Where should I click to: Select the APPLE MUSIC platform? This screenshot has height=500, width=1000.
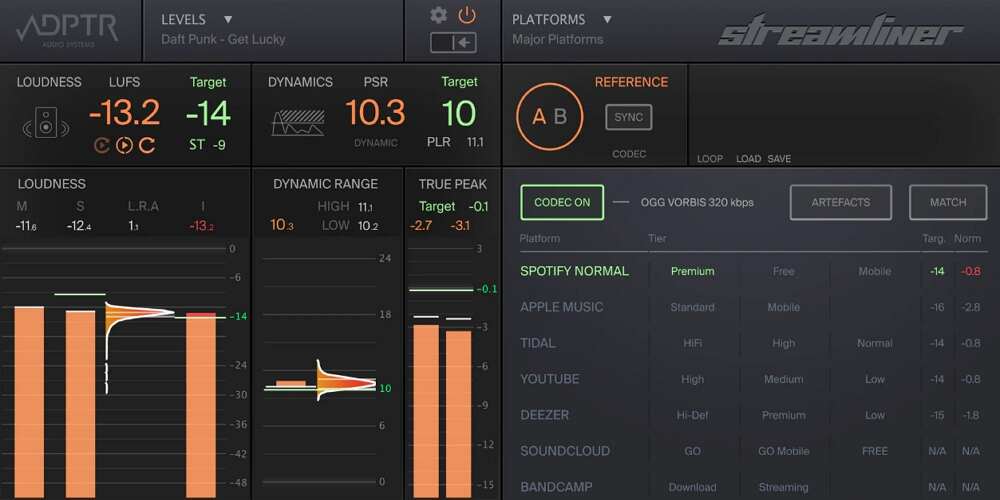point(561,307)
